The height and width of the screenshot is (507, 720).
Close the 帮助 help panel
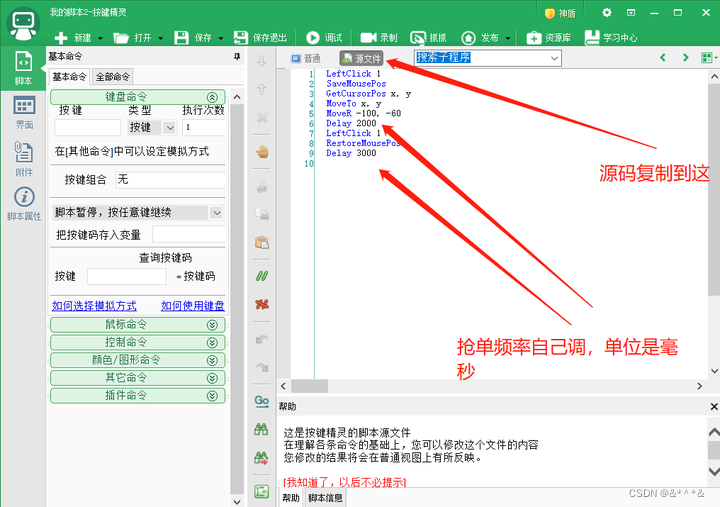(714, 406)
